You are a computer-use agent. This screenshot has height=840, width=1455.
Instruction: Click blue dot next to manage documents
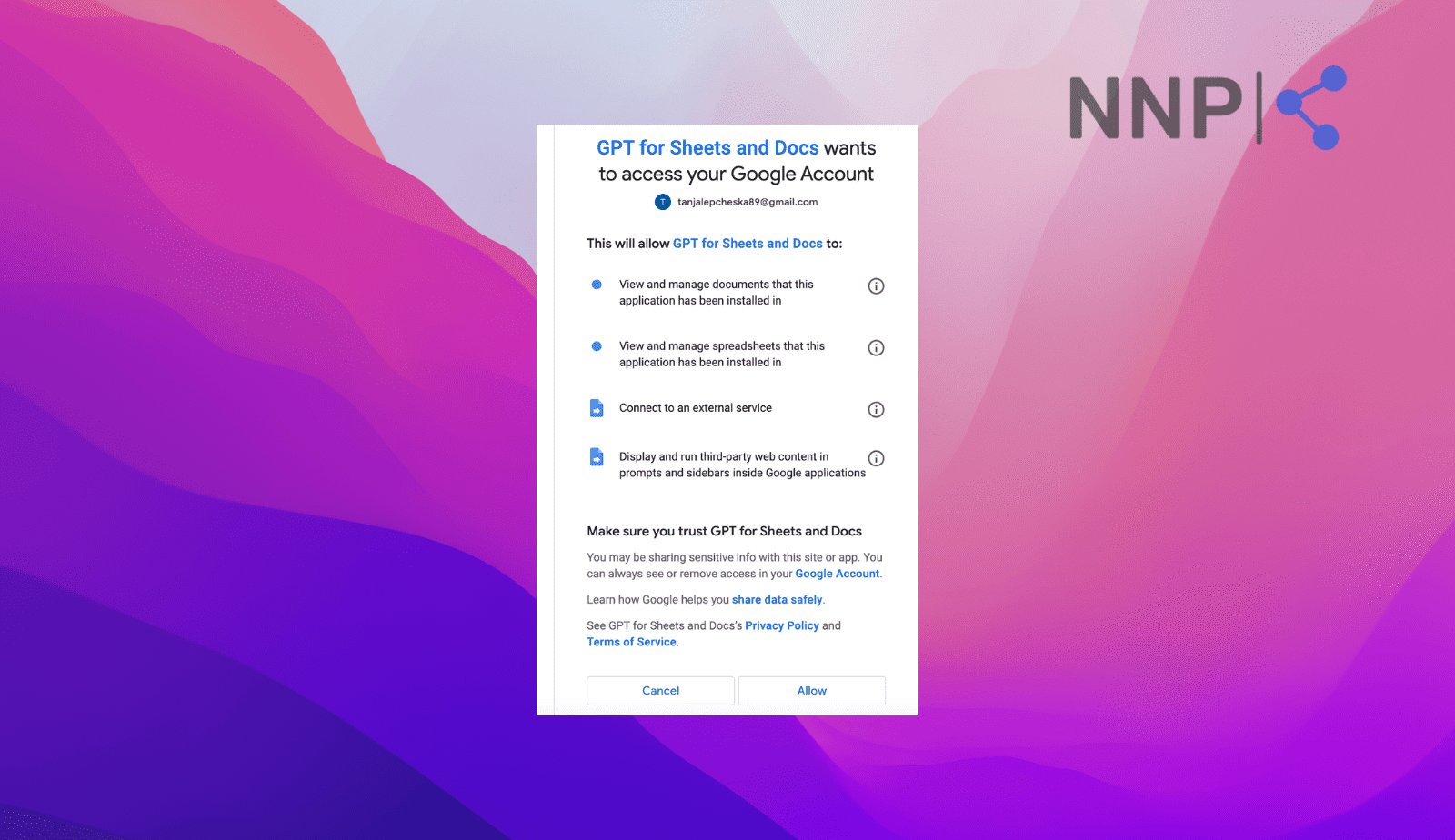click(x=597, y=285)
